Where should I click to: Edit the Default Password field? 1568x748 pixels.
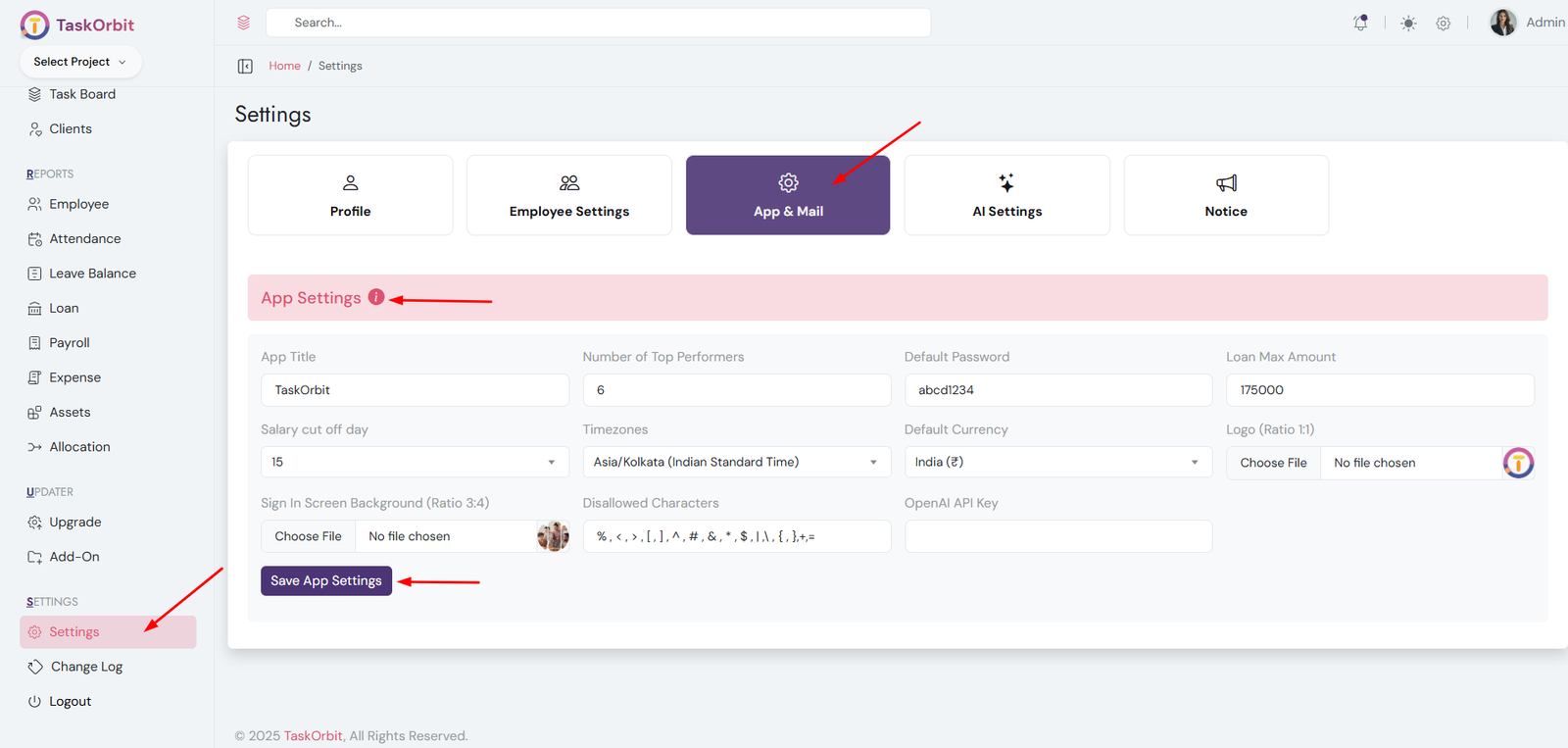pyautogui.click(x=1058, y=390)
